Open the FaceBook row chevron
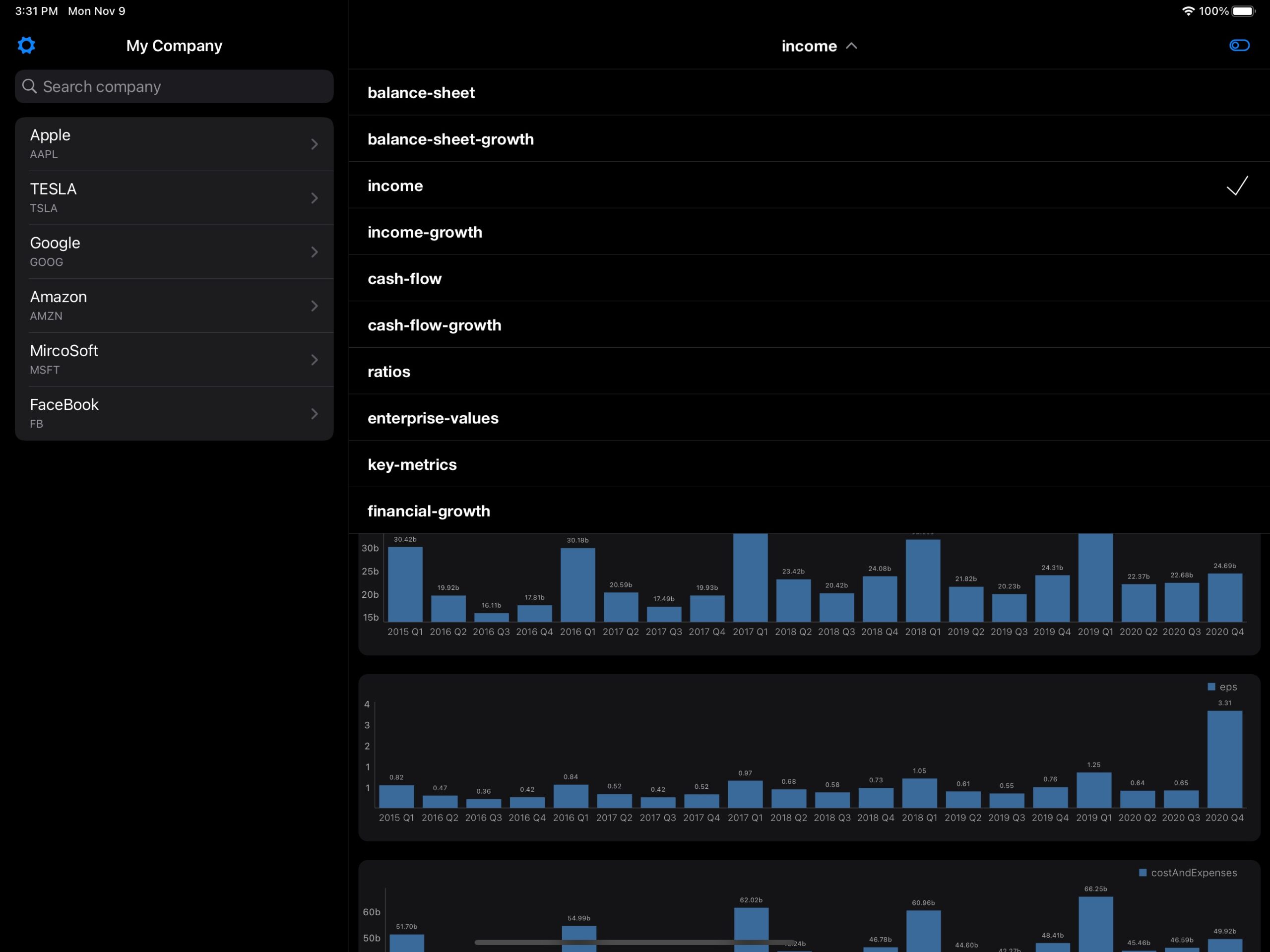Viewport: 1270px width, 952px height. pyautogui.click(x=314, y=414)
